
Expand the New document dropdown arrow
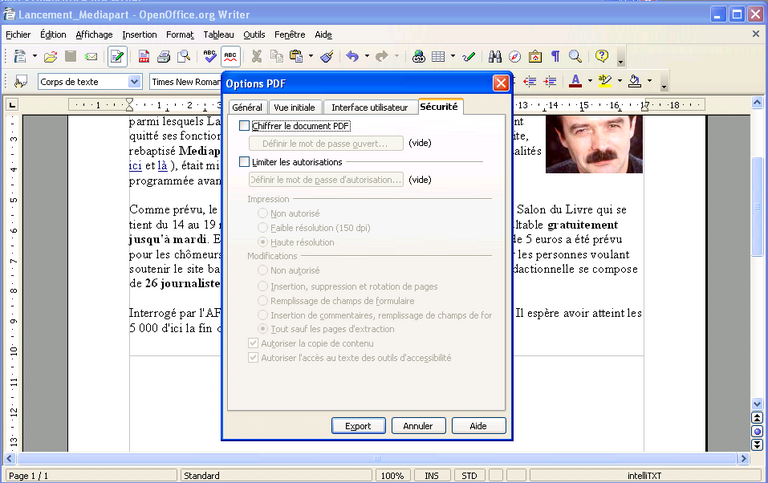pyautogui.click(x=34, y=56)
